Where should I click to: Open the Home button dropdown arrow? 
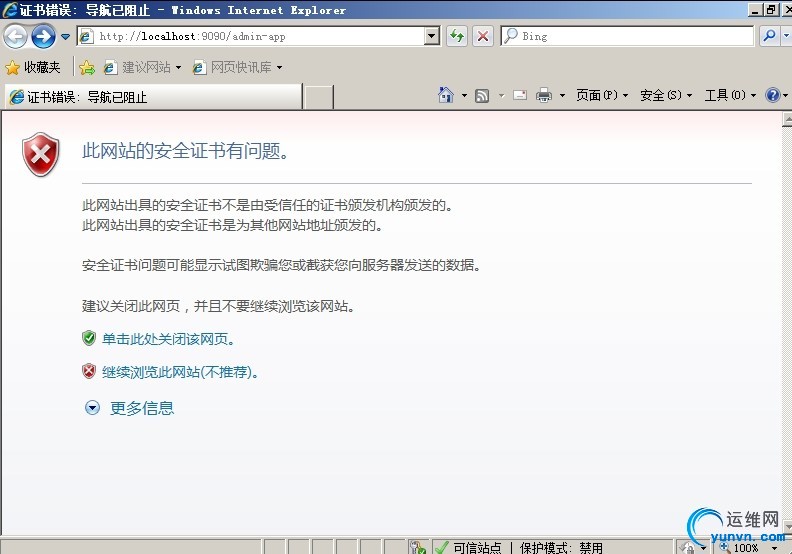coord(464,95)
